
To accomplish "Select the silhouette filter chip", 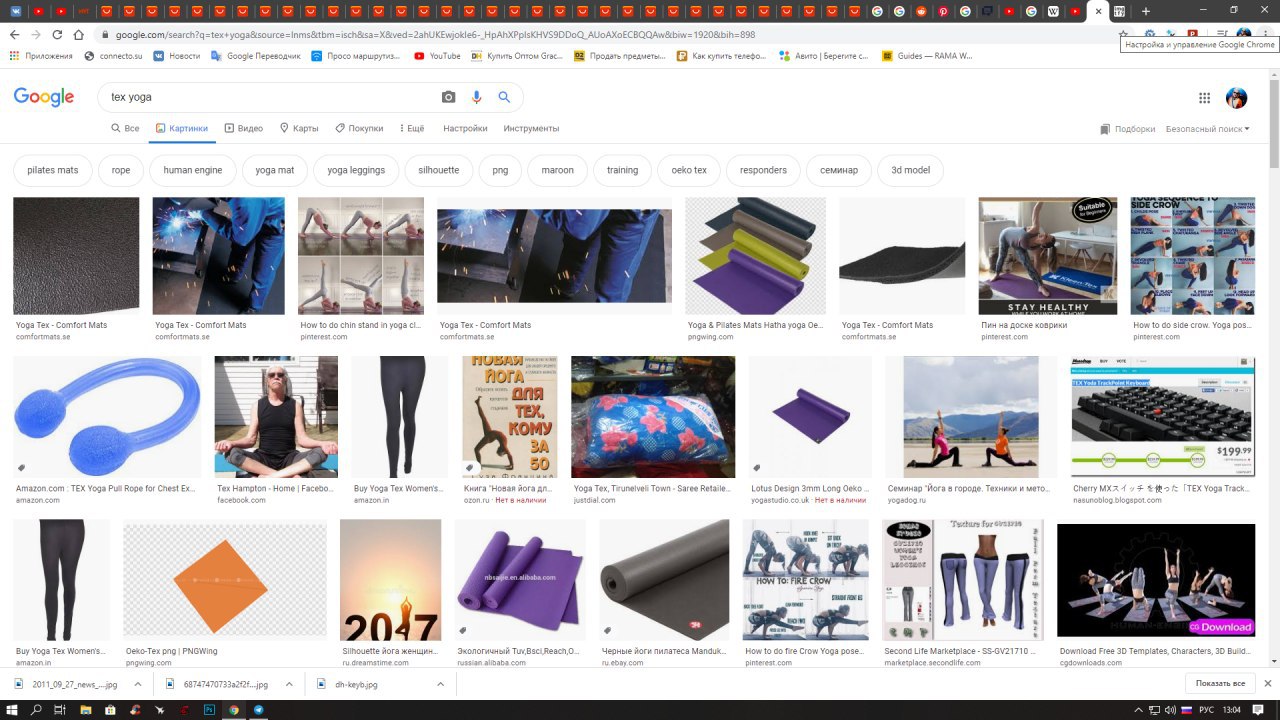I will point(439,170).
